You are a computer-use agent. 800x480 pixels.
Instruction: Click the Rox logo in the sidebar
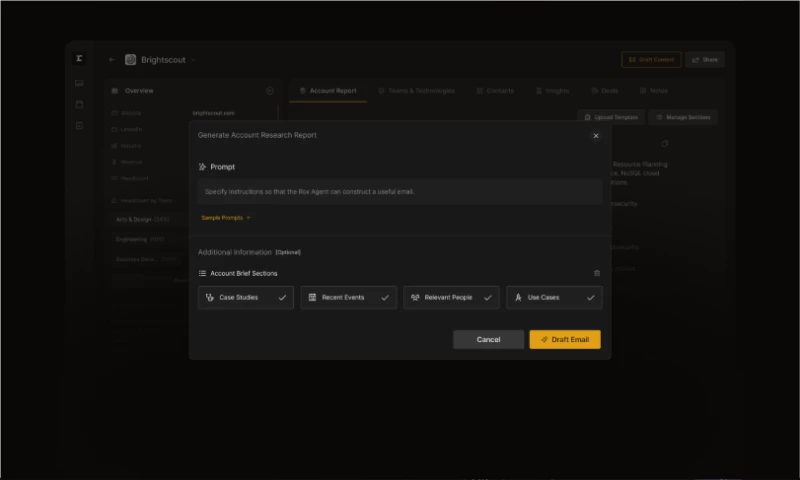point(79,59)
